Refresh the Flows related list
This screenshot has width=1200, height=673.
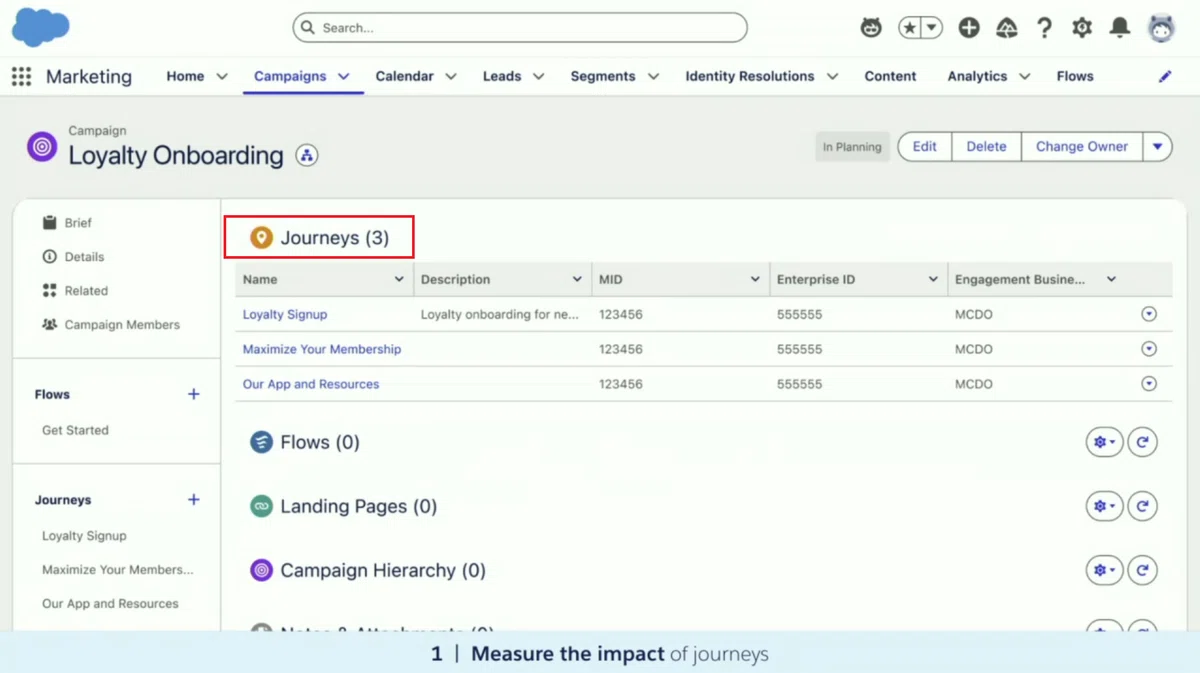(1143, 442)
